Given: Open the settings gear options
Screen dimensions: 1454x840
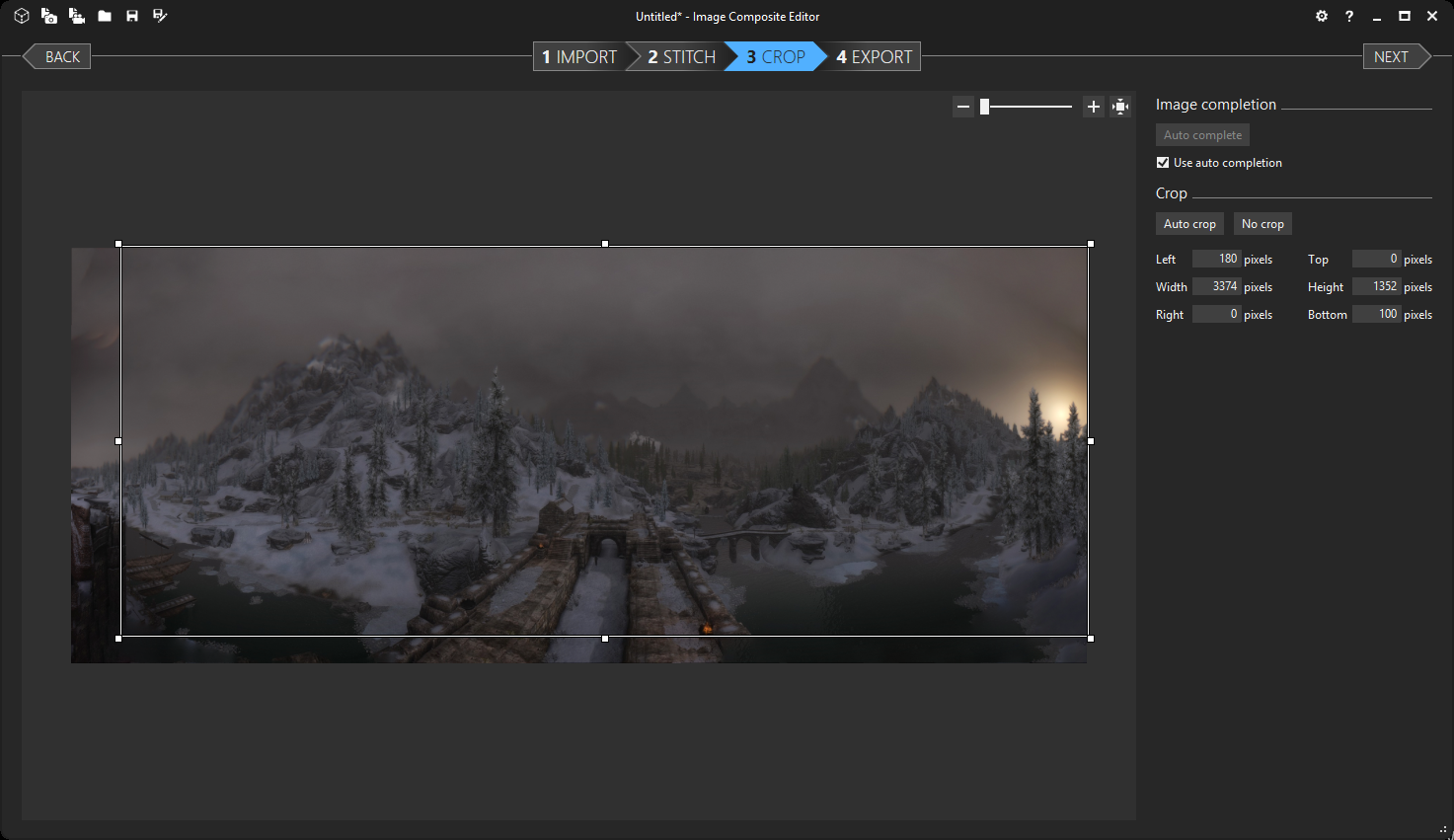Looking at the screenshot, I should pyautogui.click(x=1322, y=16).
